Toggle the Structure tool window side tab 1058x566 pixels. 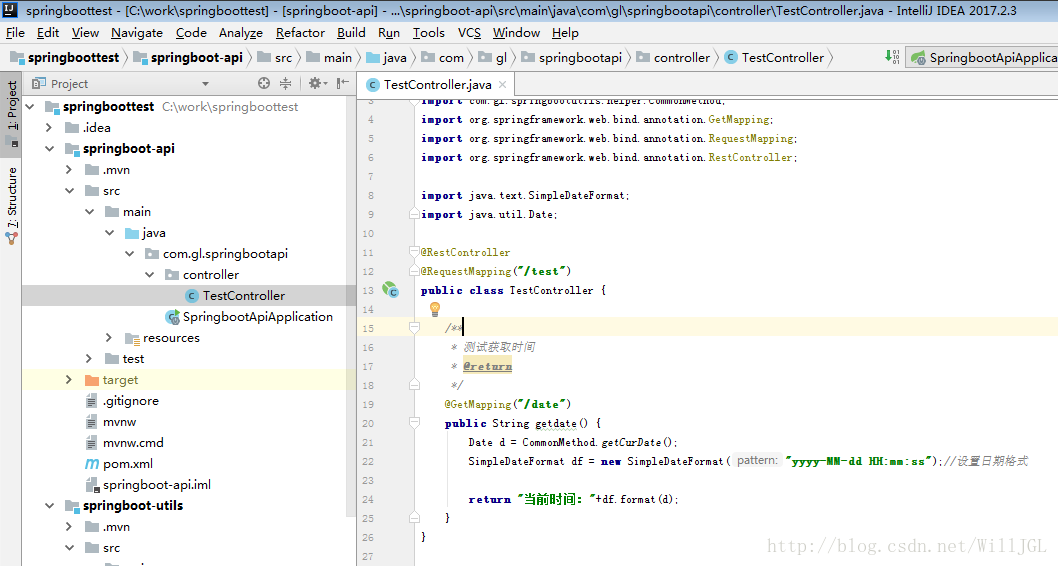tap(12, 198)
